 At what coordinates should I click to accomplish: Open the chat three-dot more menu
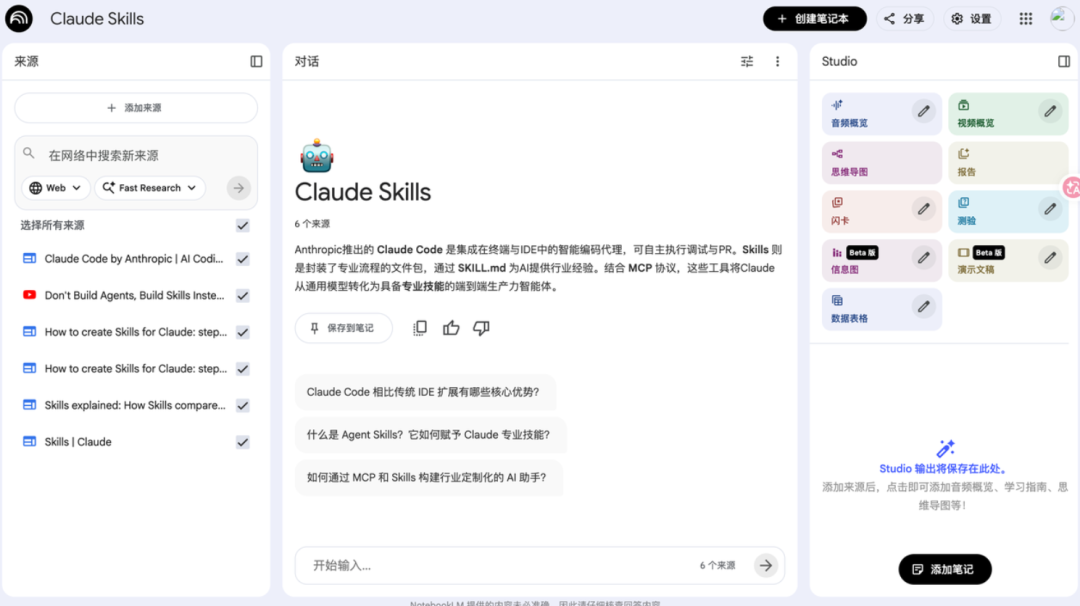tap(777, 61)
